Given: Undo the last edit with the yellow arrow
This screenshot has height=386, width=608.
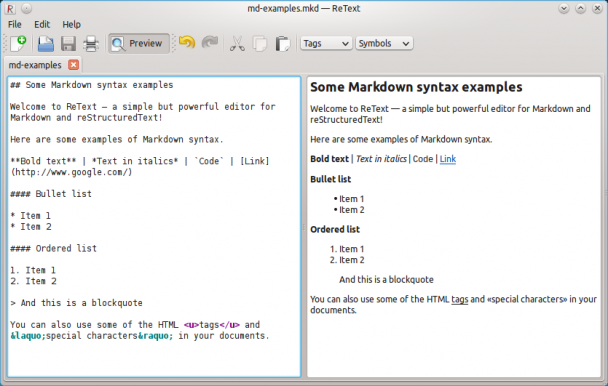Looking at the screenshot, I should tap(187, 42).
